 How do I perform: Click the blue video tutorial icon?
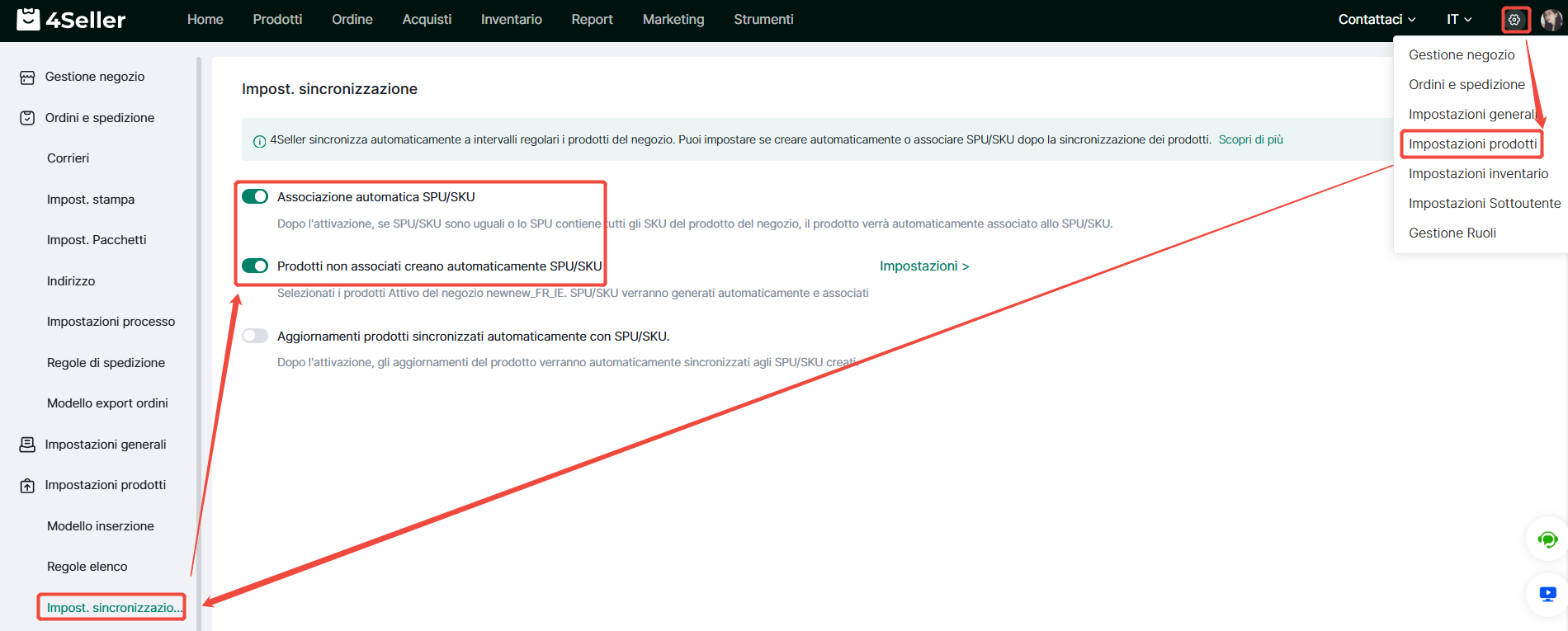pos(1547,594)
